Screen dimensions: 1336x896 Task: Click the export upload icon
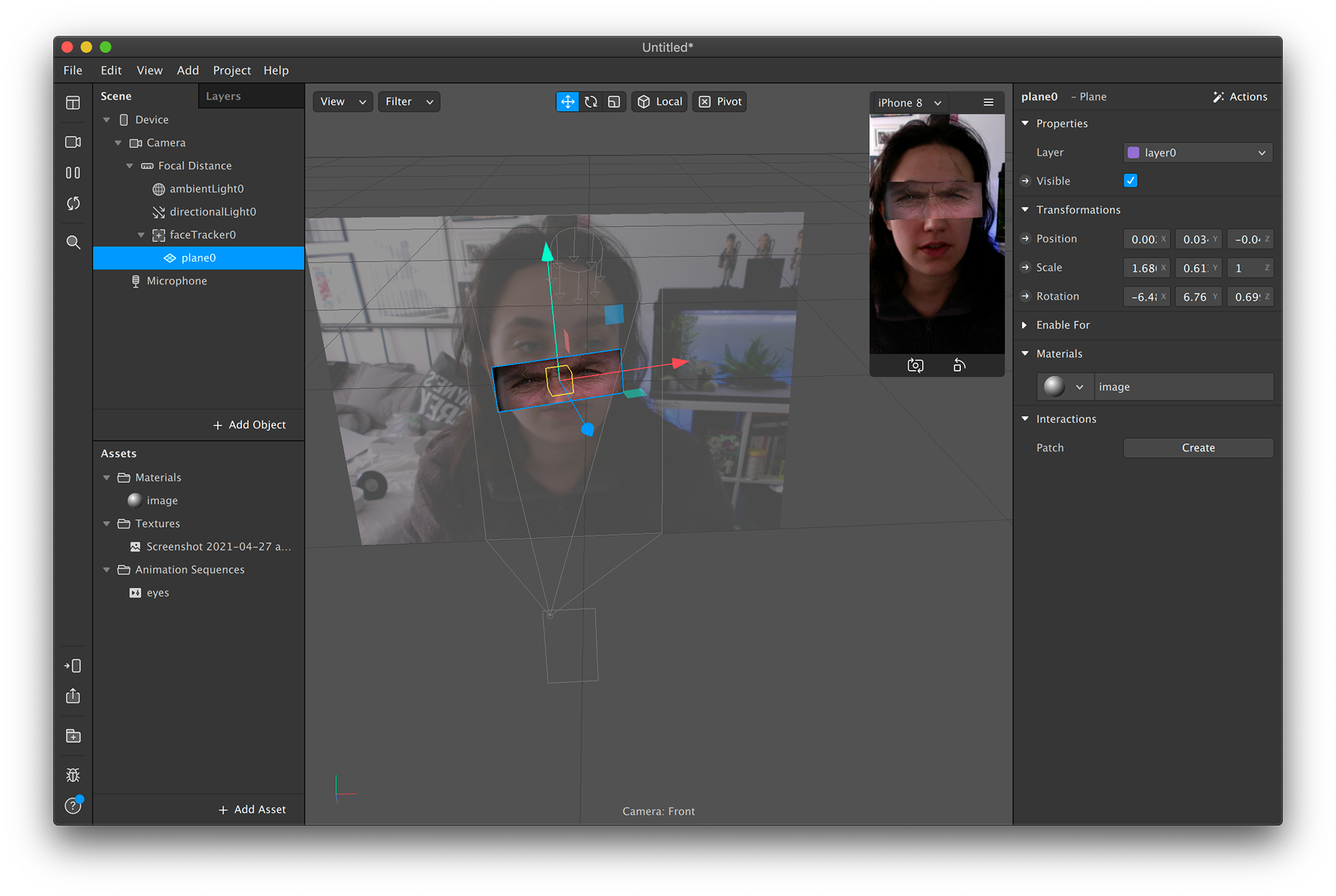tap(73, 696)
